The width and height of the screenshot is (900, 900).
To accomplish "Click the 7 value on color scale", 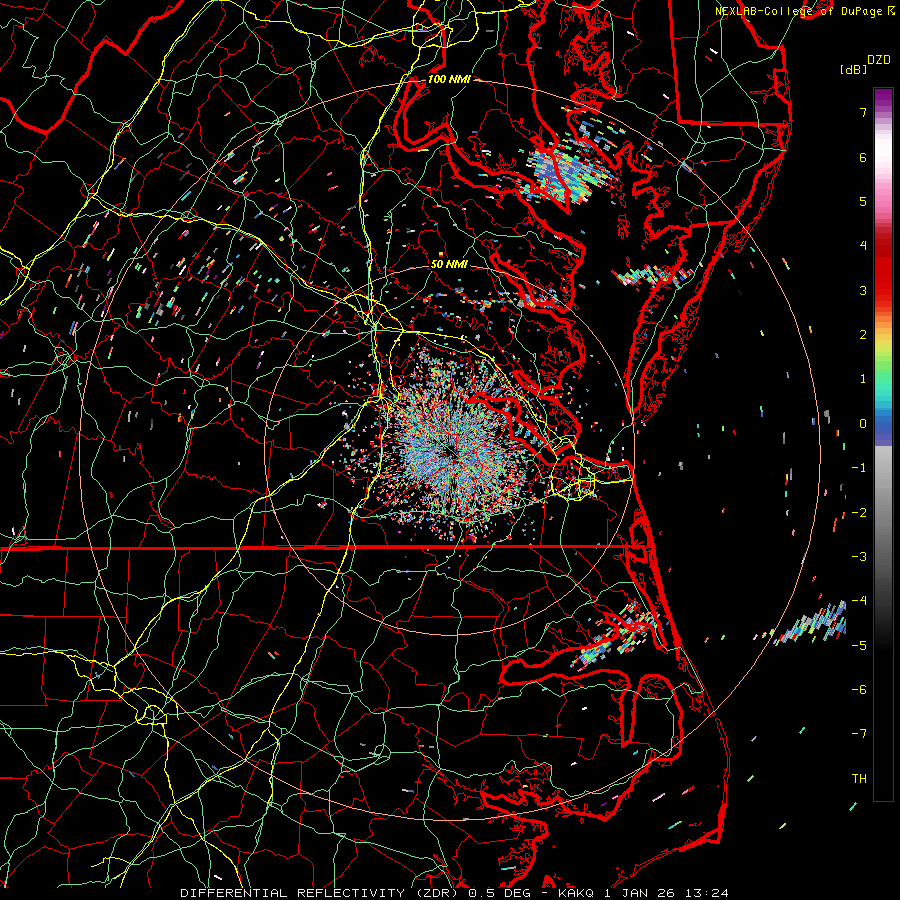I will (863, 112).
